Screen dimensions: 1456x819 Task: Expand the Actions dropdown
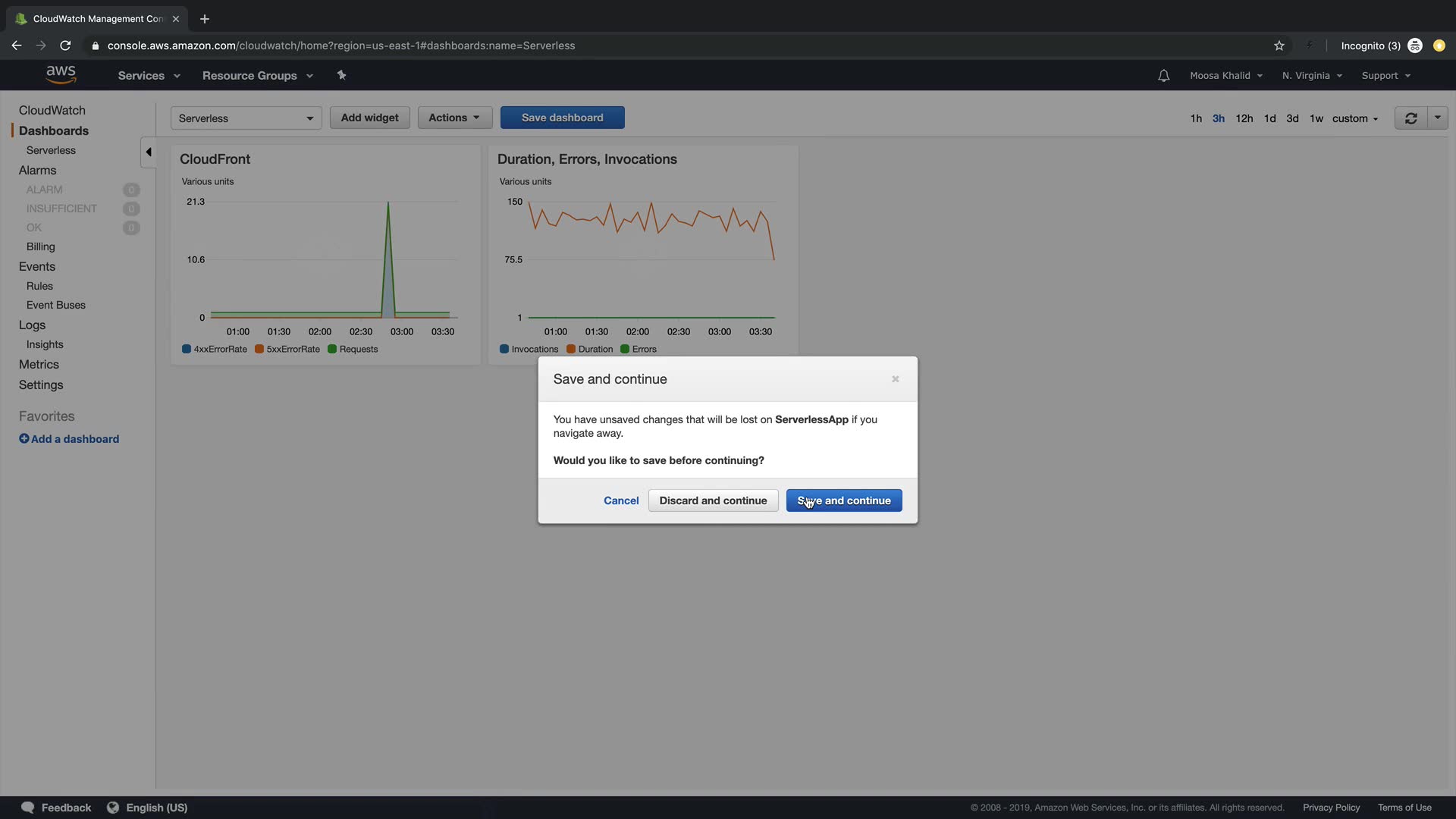pyautogui.click(x=454, y=118)
